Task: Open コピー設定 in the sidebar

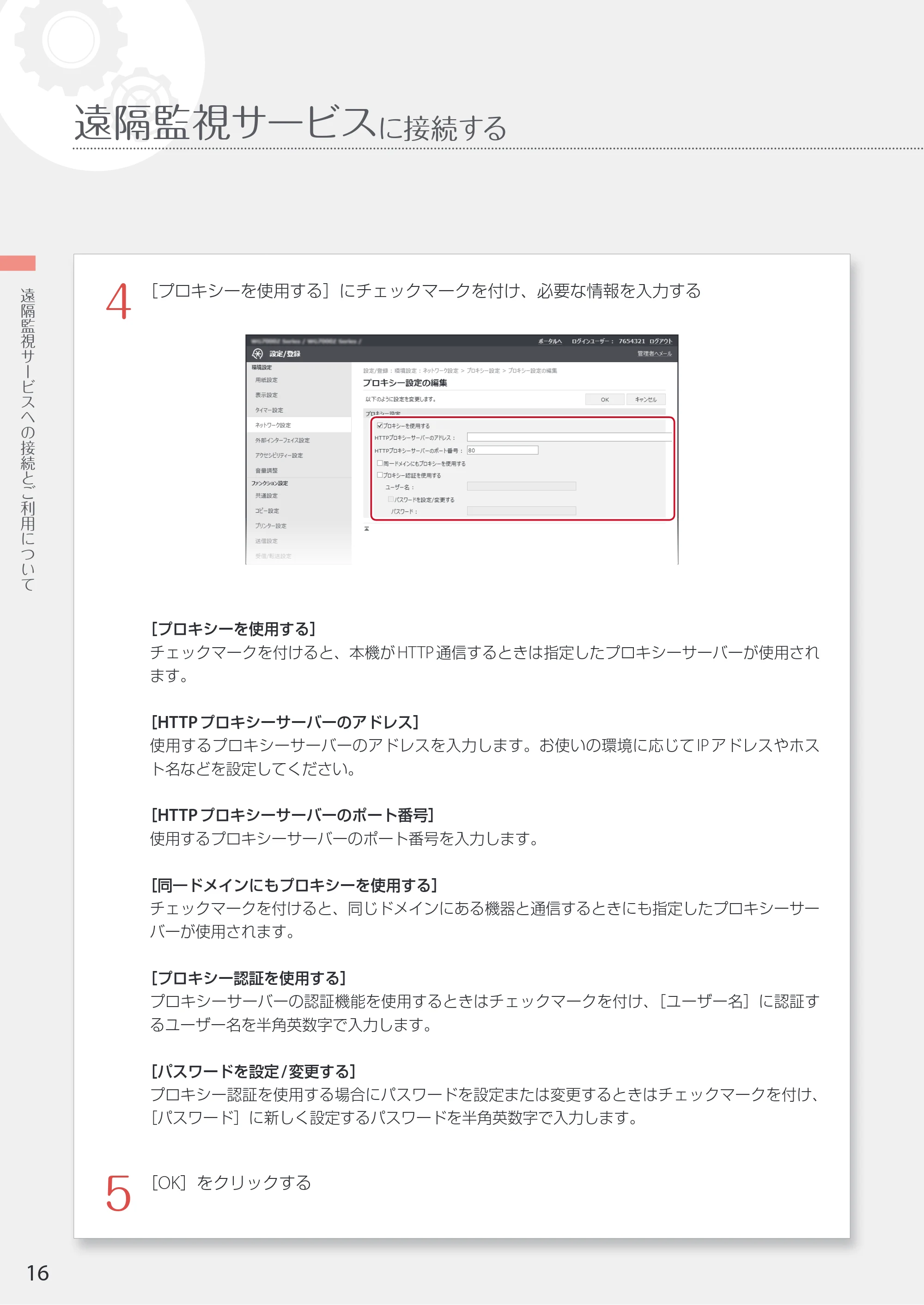Action: pyautogui.click(x=267, y=511)
